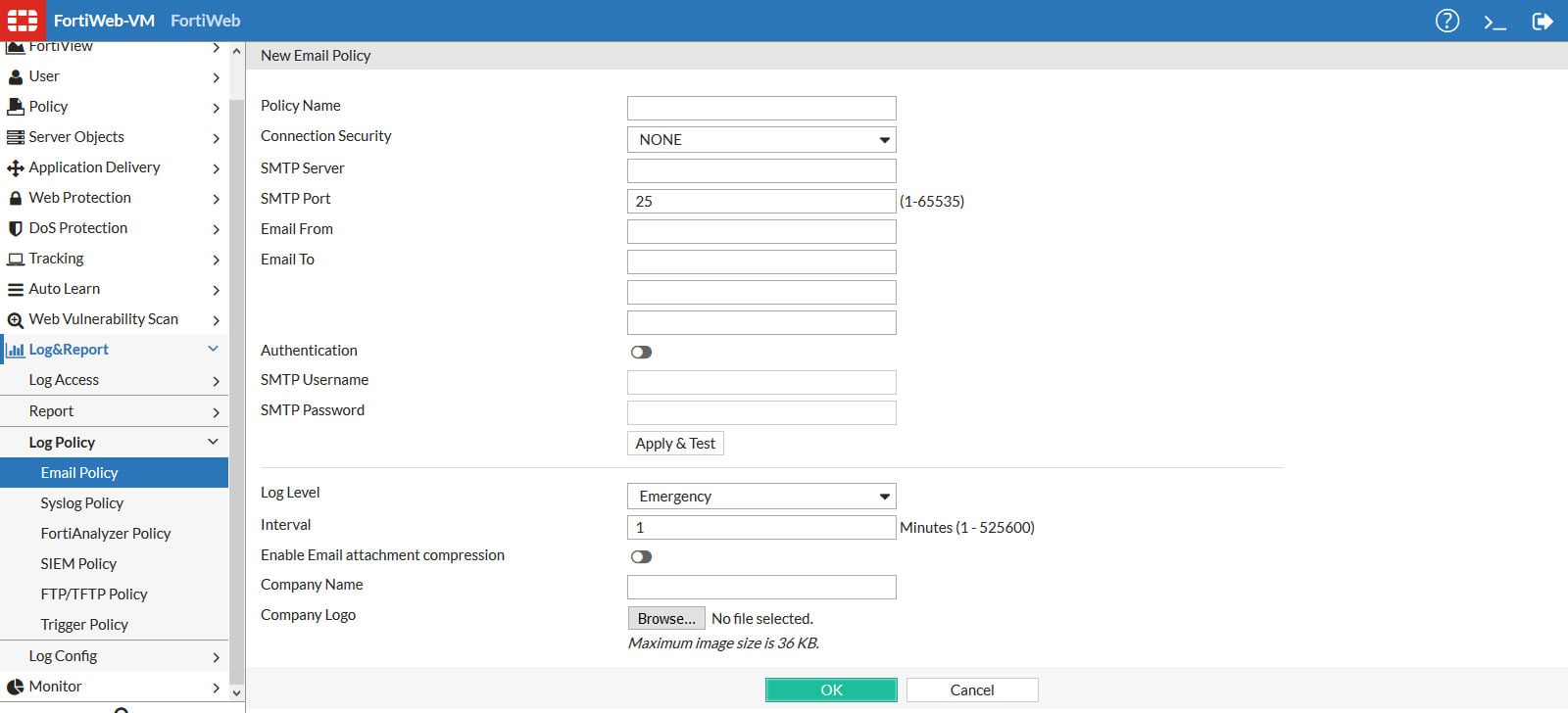Open the Connection Security dropdown
The width and height of the screenshot is (1568, 713).
pyautogui.click(x=761, y=140)
